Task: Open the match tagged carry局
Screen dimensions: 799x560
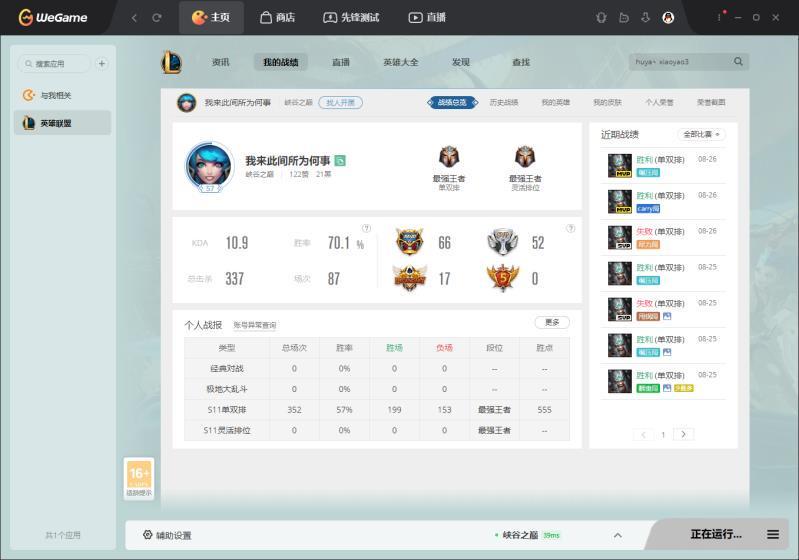Action: [663, 201]
